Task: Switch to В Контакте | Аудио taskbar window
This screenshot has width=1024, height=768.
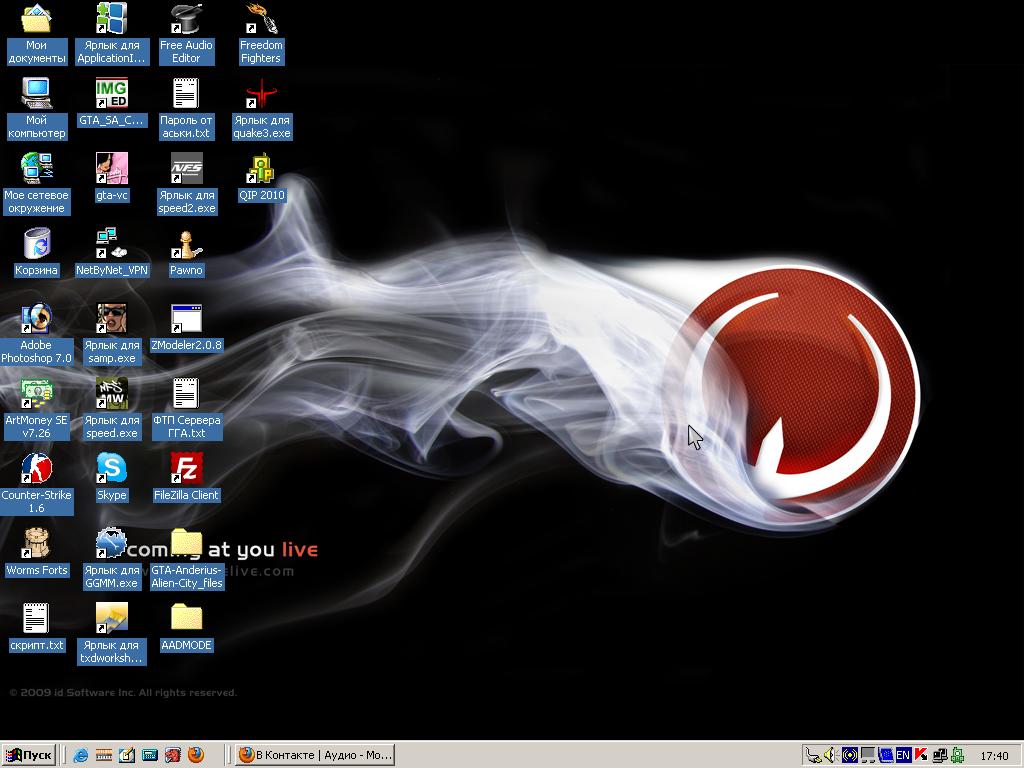Action: 315,756
